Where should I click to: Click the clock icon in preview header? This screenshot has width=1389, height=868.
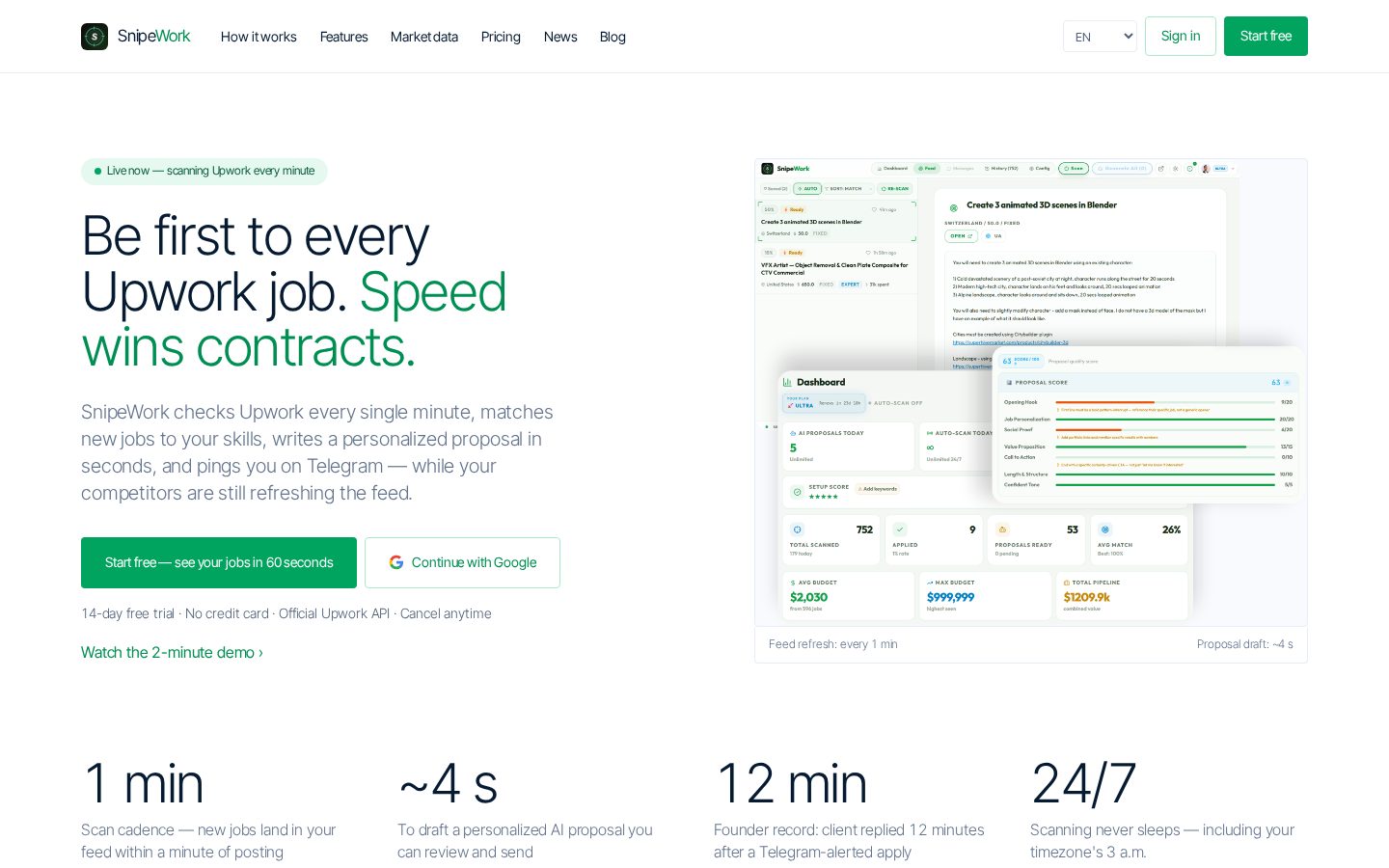1189,169
